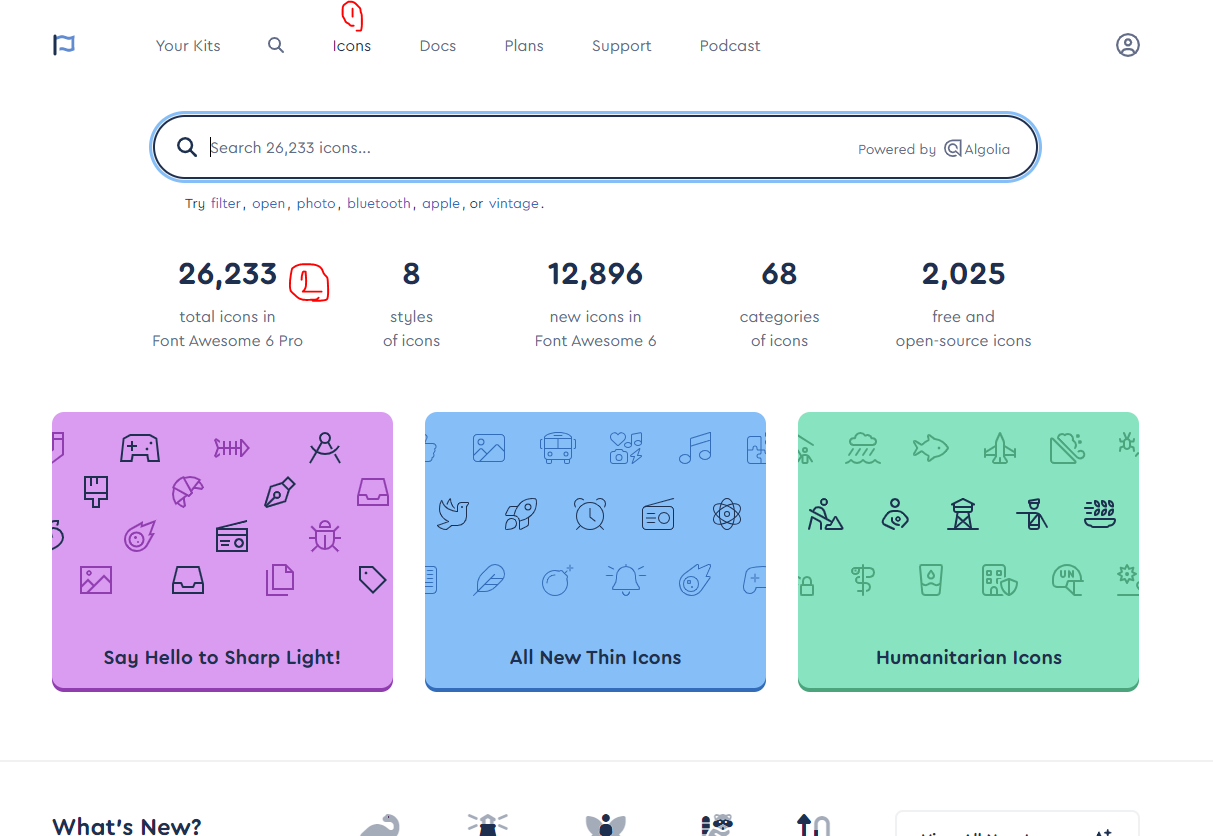Try the 'photo' suggested search link
The width and height of the screenshot is (1213, 836).
(x=316, y=203)
